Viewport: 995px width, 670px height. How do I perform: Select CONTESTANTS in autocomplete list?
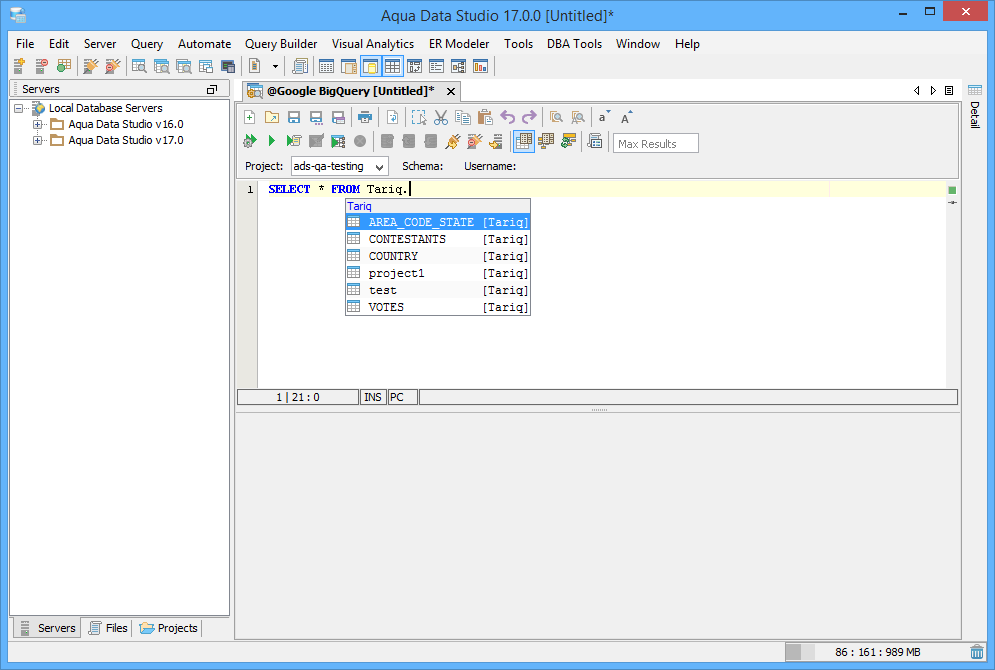(438, 239)
